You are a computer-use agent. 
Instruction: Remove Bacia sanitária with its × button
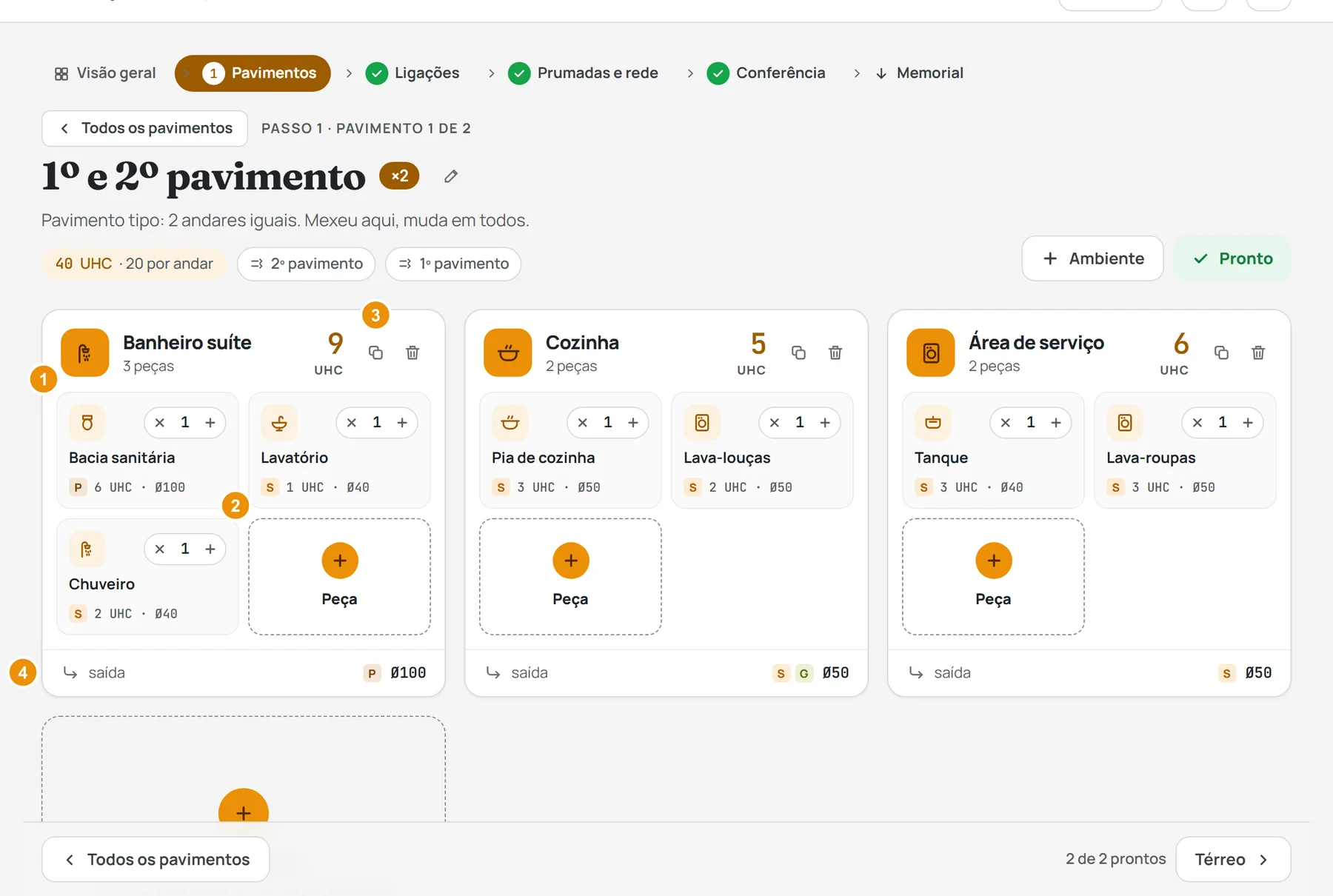(x=160, y=423)
